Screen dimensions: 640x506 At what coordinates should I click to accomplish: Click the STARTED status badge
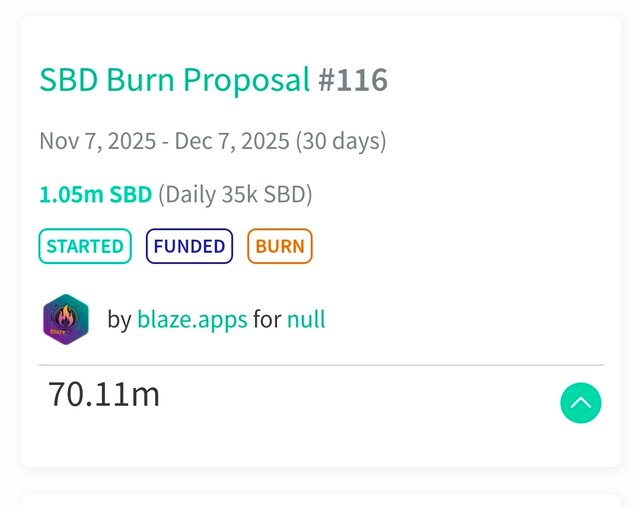[85, 246]
